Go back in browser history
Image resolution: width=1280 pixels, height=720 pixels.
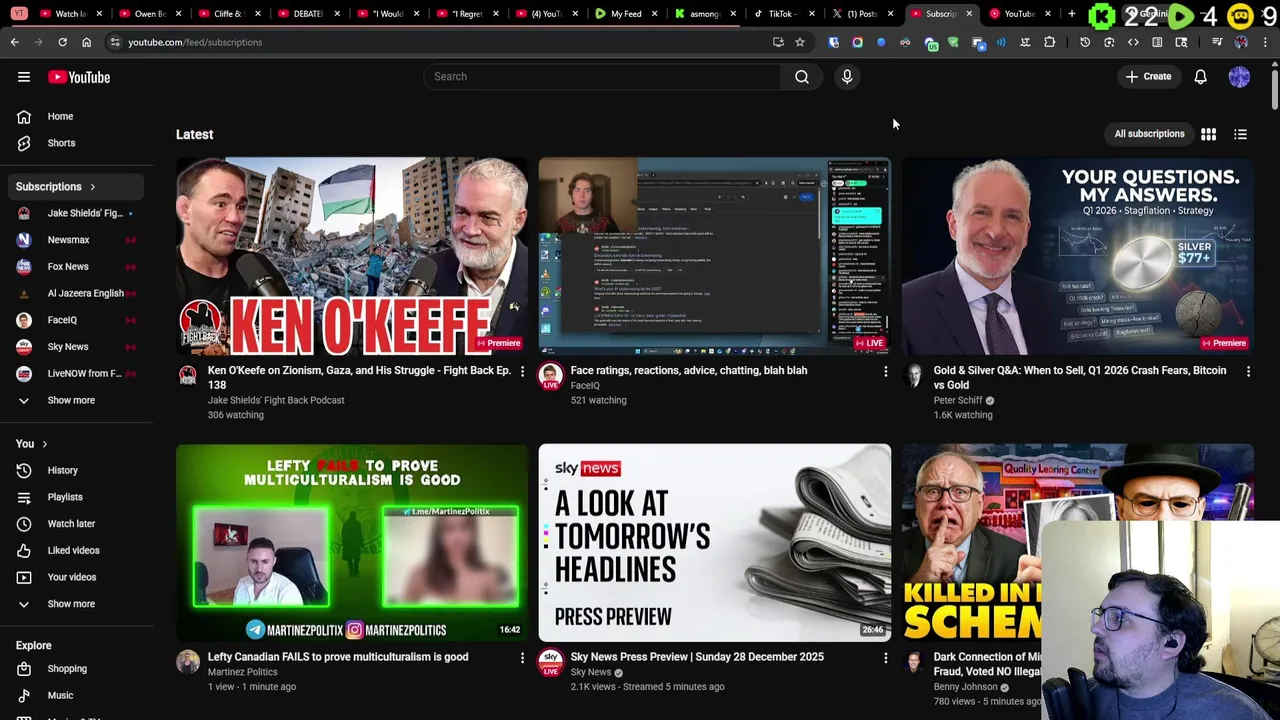coord(15,42)
